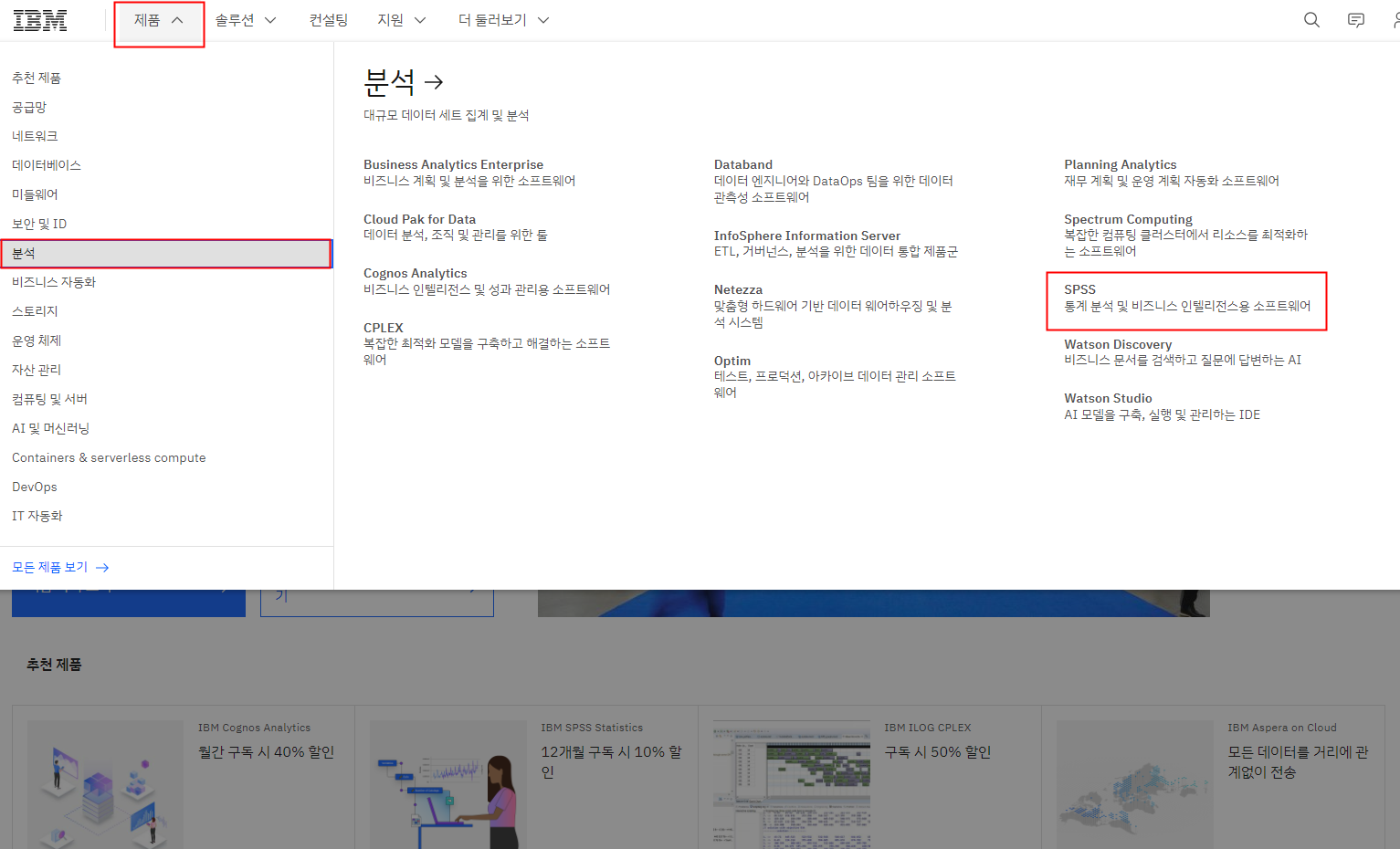Select 공급망 category

(29, 107)
